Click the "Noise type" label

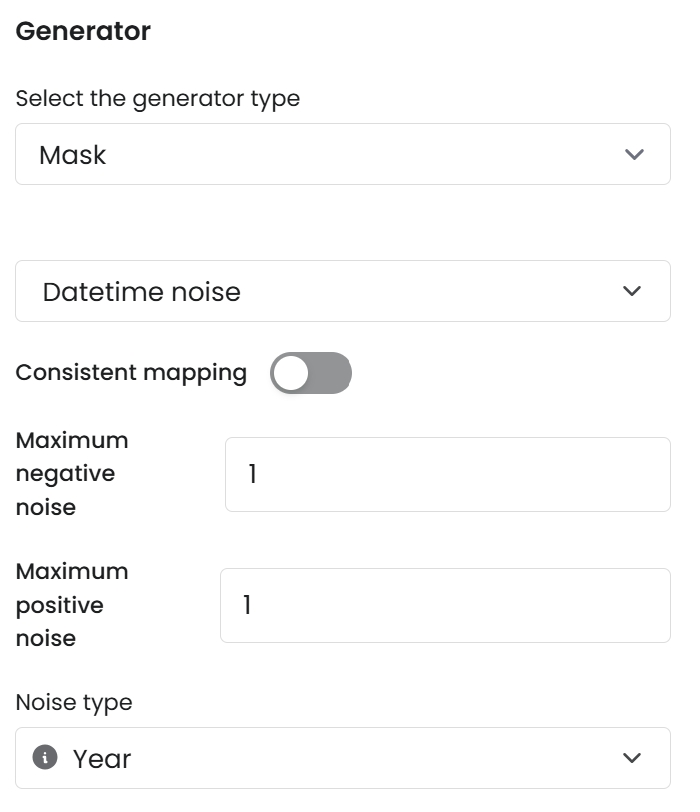point(74,703)
